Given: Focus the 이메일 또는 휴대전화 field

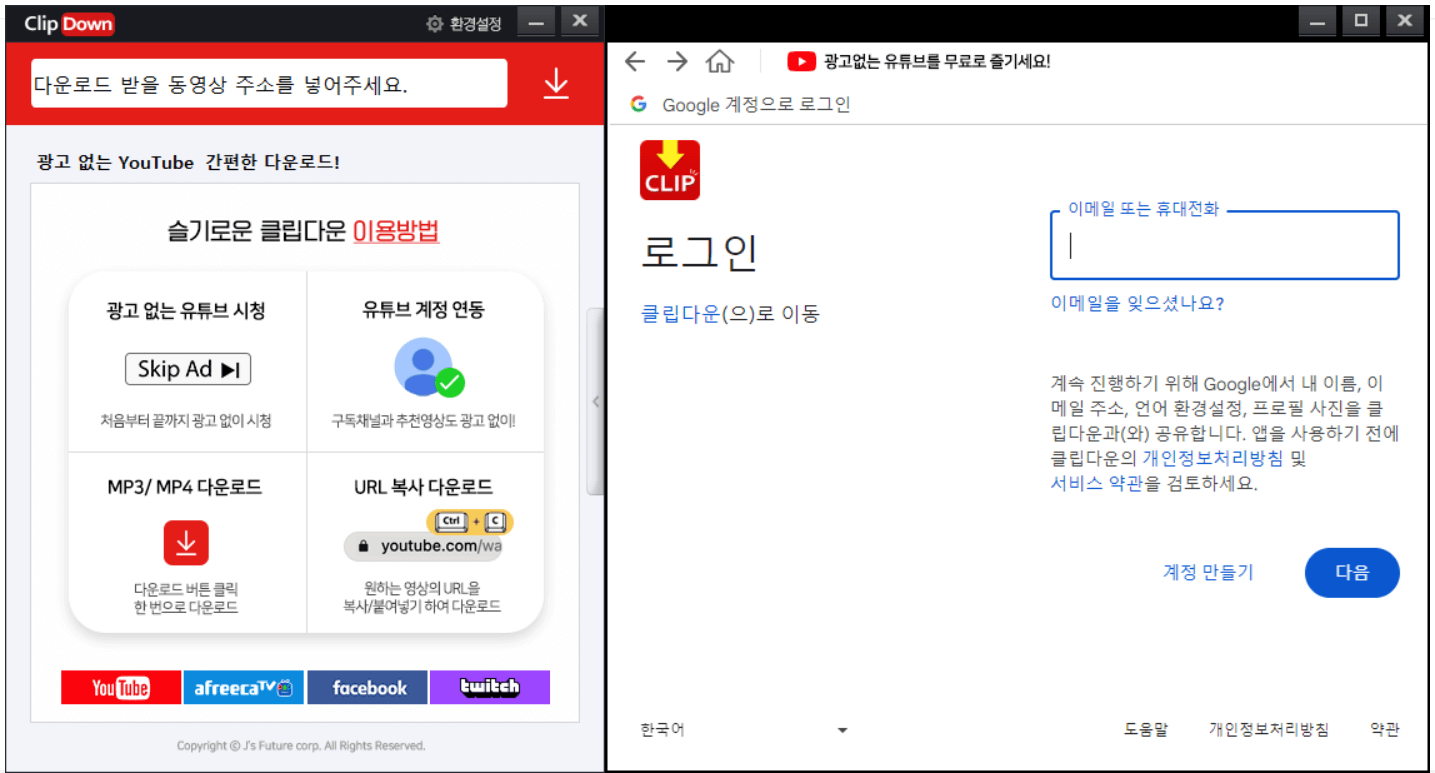Looking at the screenshot, I should [x=1224, y=245].
